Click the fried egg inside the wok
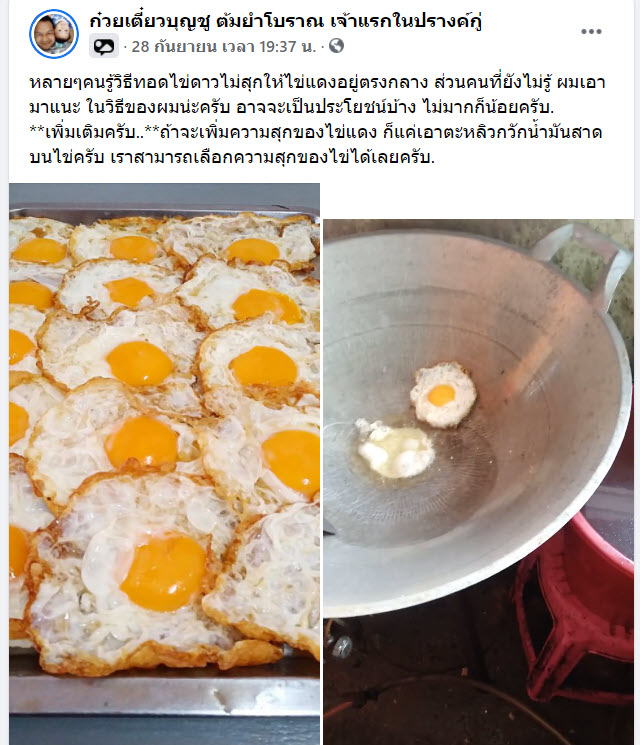 tap(443, 395)
